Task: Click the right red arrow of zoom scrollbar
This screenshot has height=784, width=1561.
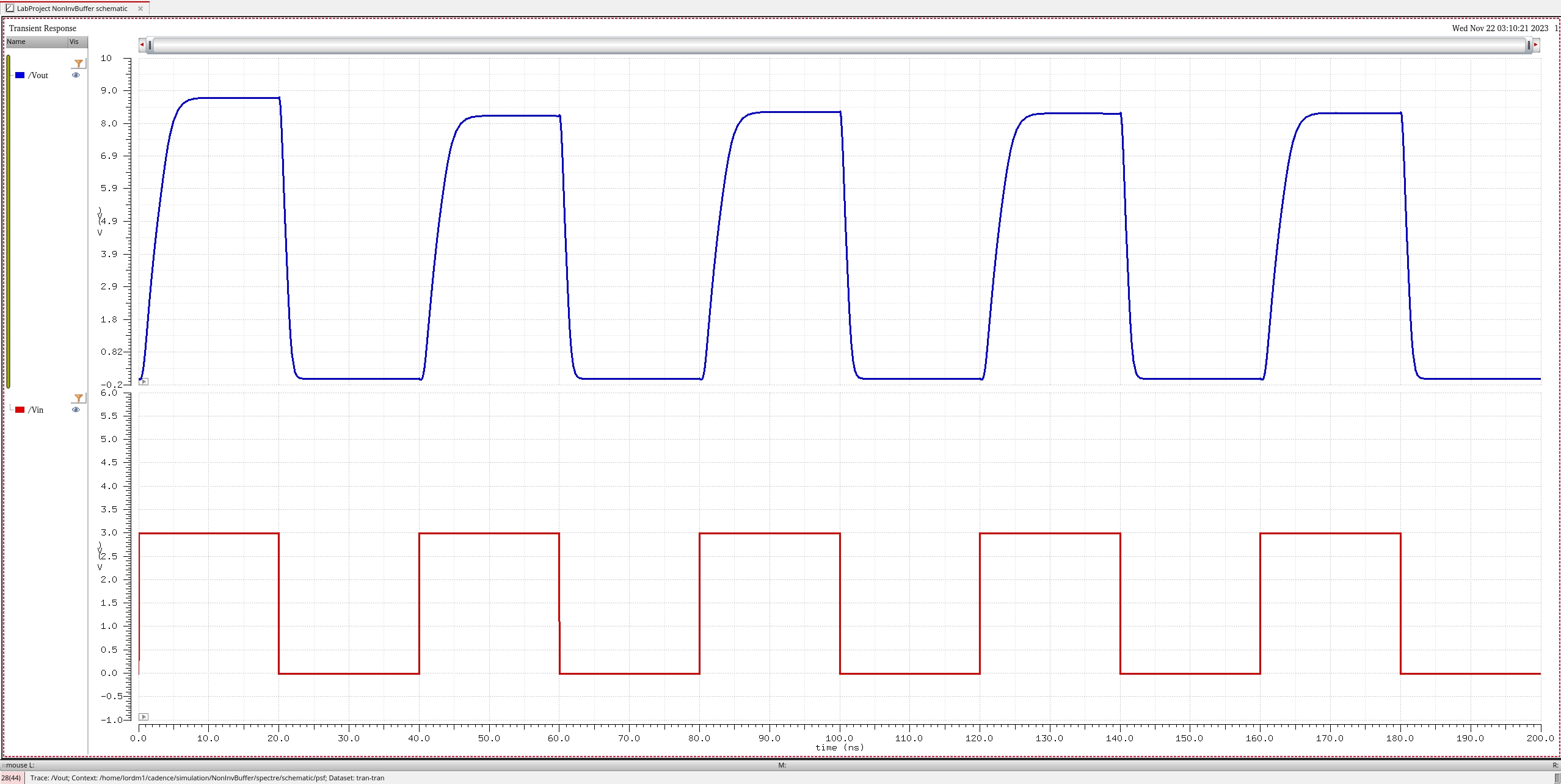Action: pyautogui.click(x=1535, y=45)
